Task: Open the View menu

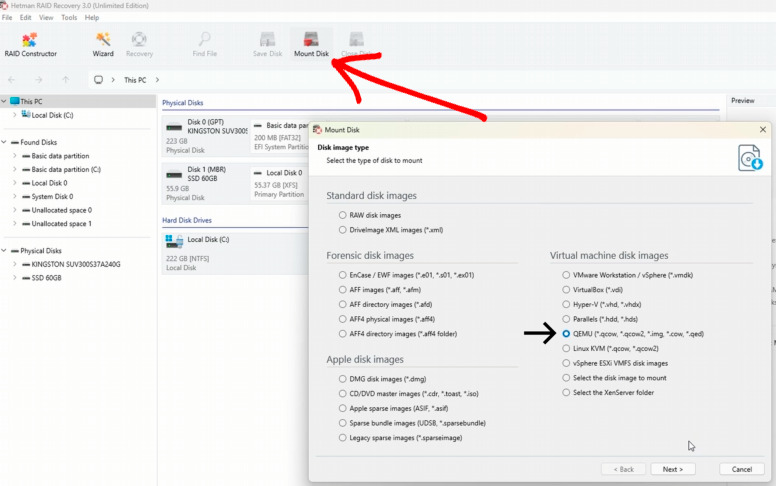Action: coord(46,17)
